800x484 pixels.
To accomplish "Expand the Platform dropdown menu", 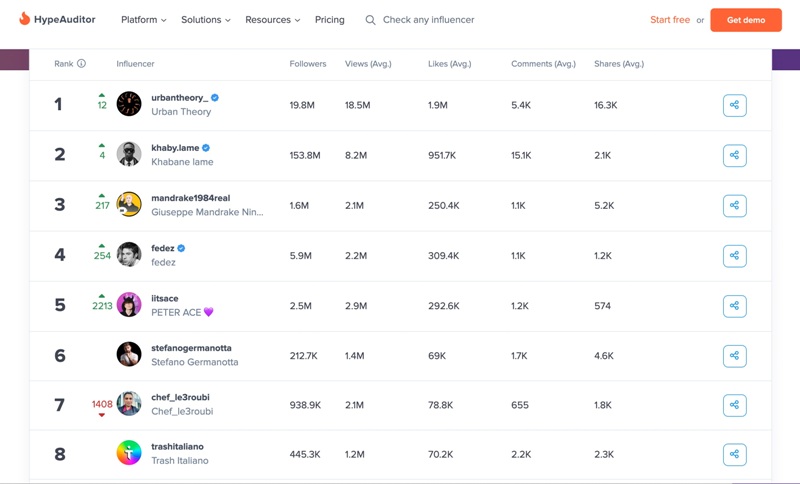I will pos(143,20).
